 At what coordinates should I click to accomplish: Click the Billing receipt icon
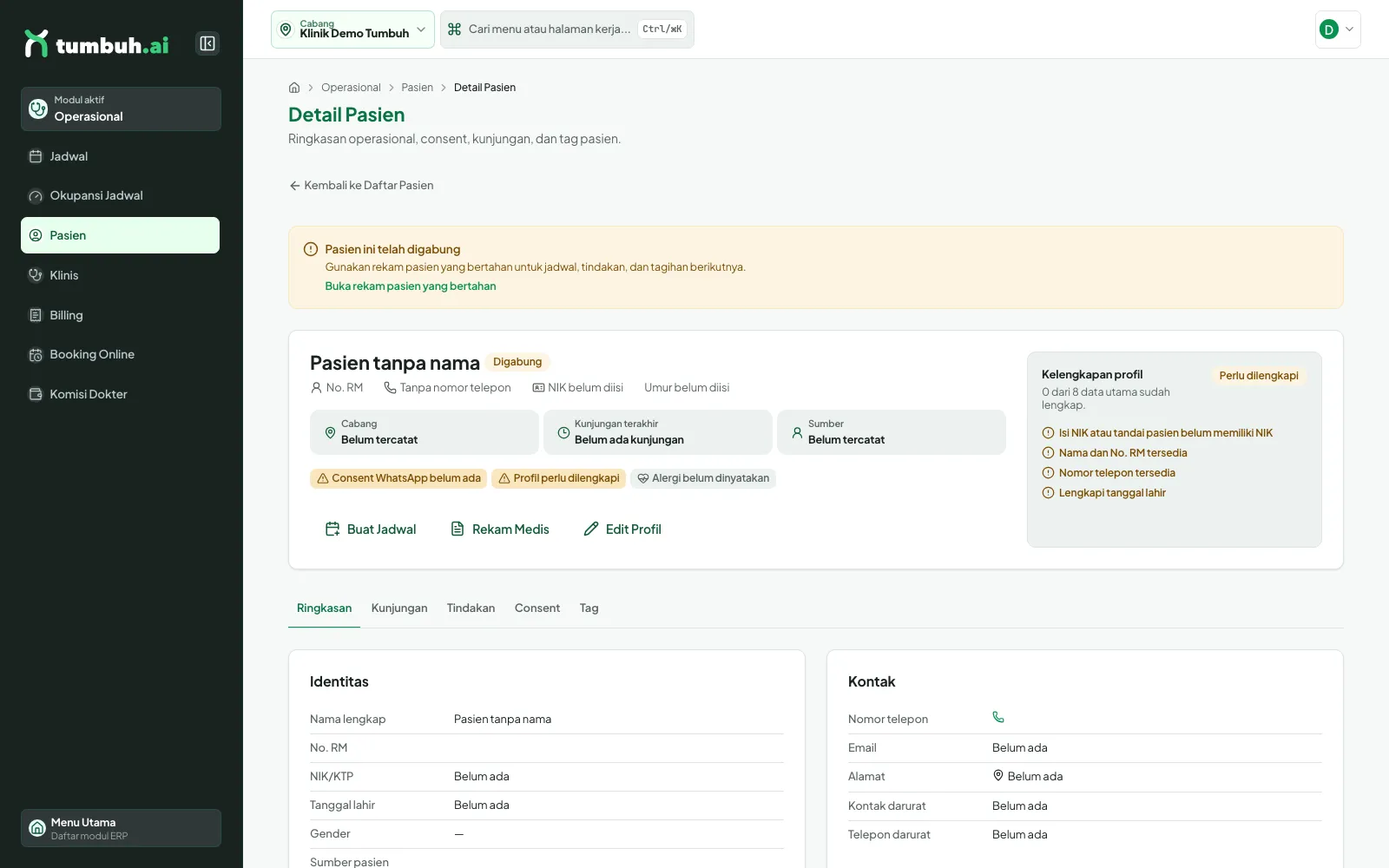(x=36, y=315)
